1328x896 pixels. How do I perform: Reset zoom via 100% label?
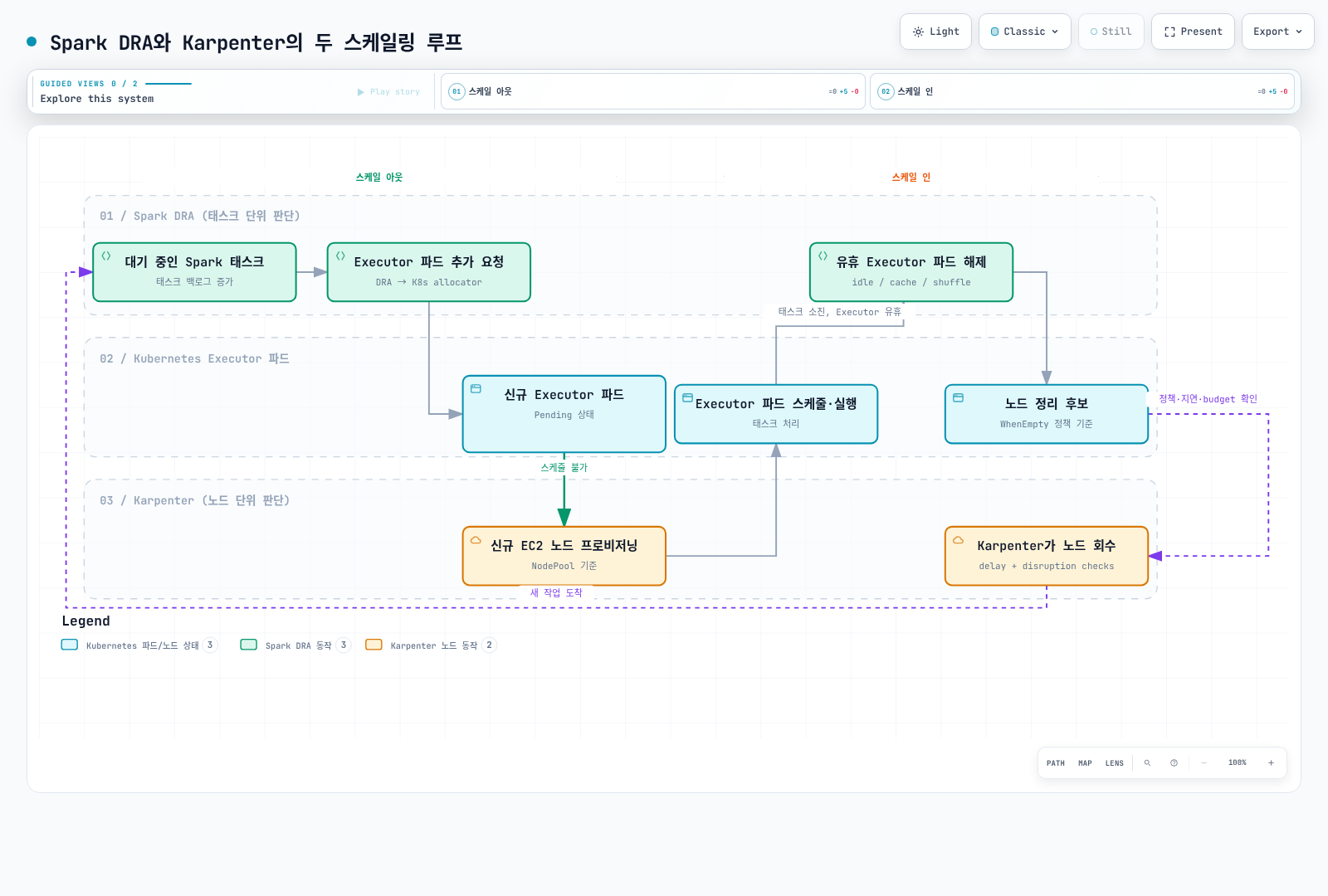(1238, 763)
